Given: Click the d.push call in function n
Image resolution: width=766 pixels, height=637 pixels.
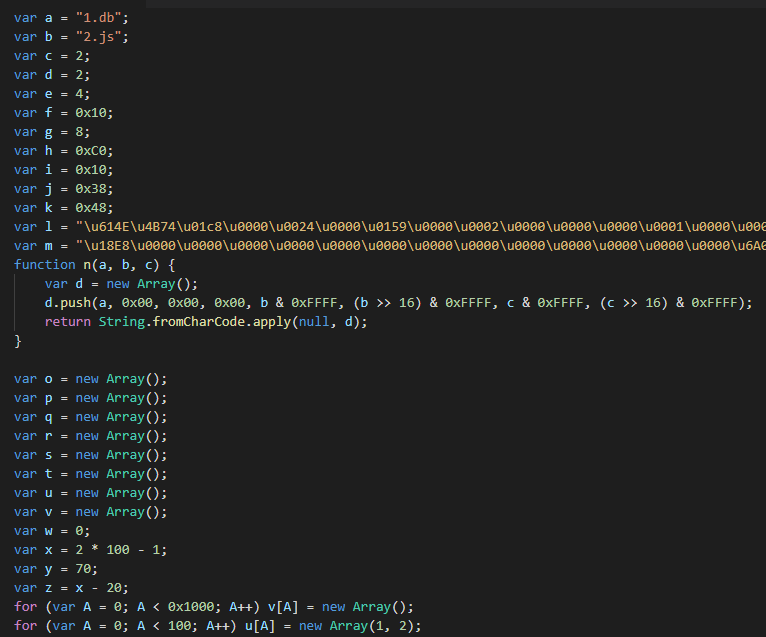Looking at the screenshot, I should 71,303.
